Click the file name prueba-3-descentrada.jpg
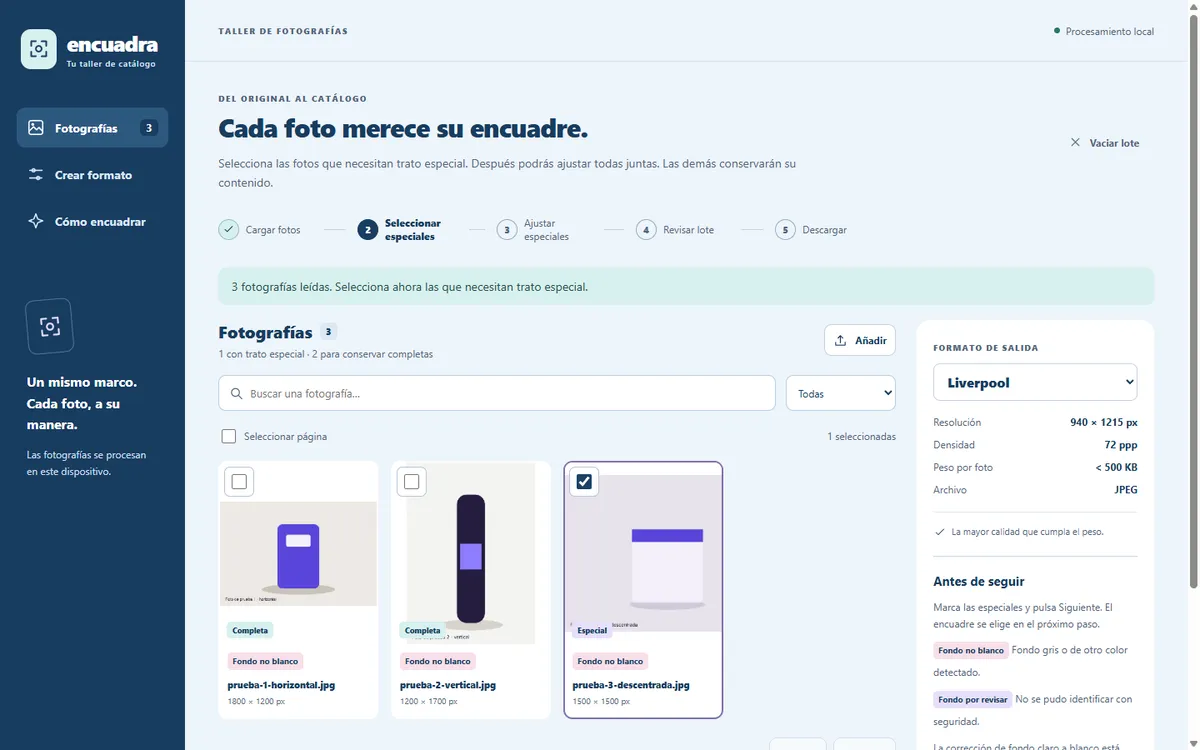 [x=631, y=685]
